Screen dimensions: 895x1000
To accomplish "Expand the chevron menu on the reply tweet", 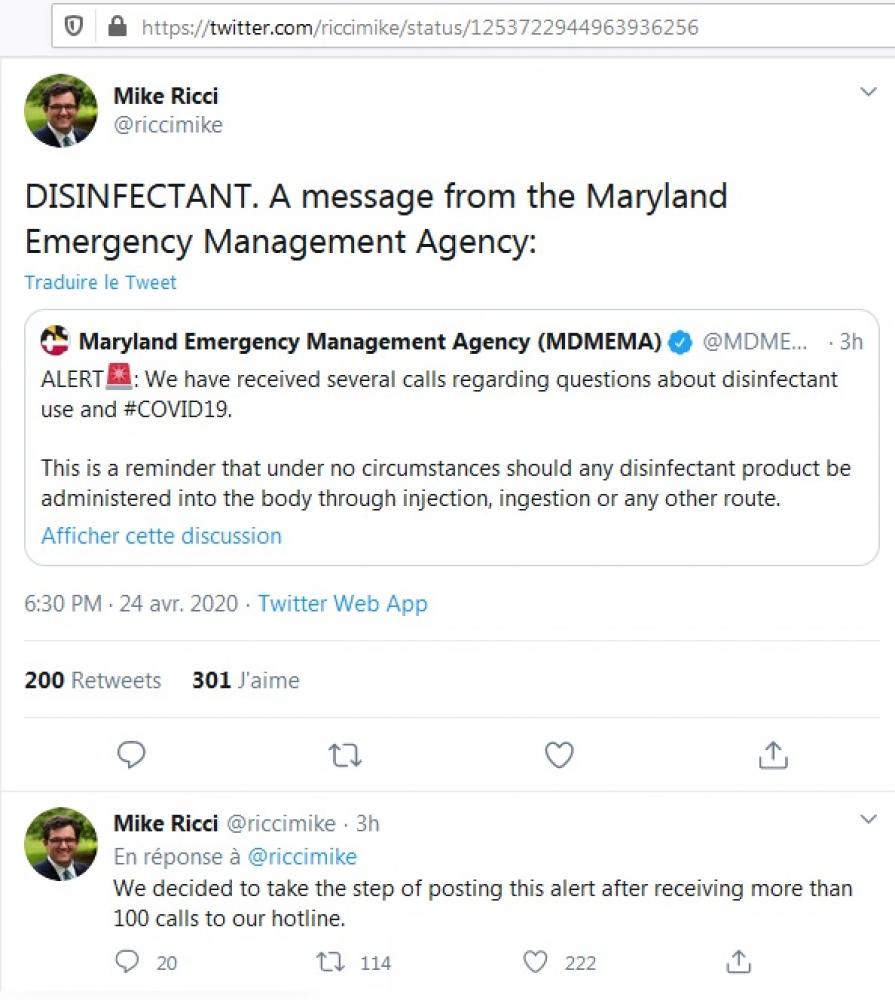I will tap(868, 819).
